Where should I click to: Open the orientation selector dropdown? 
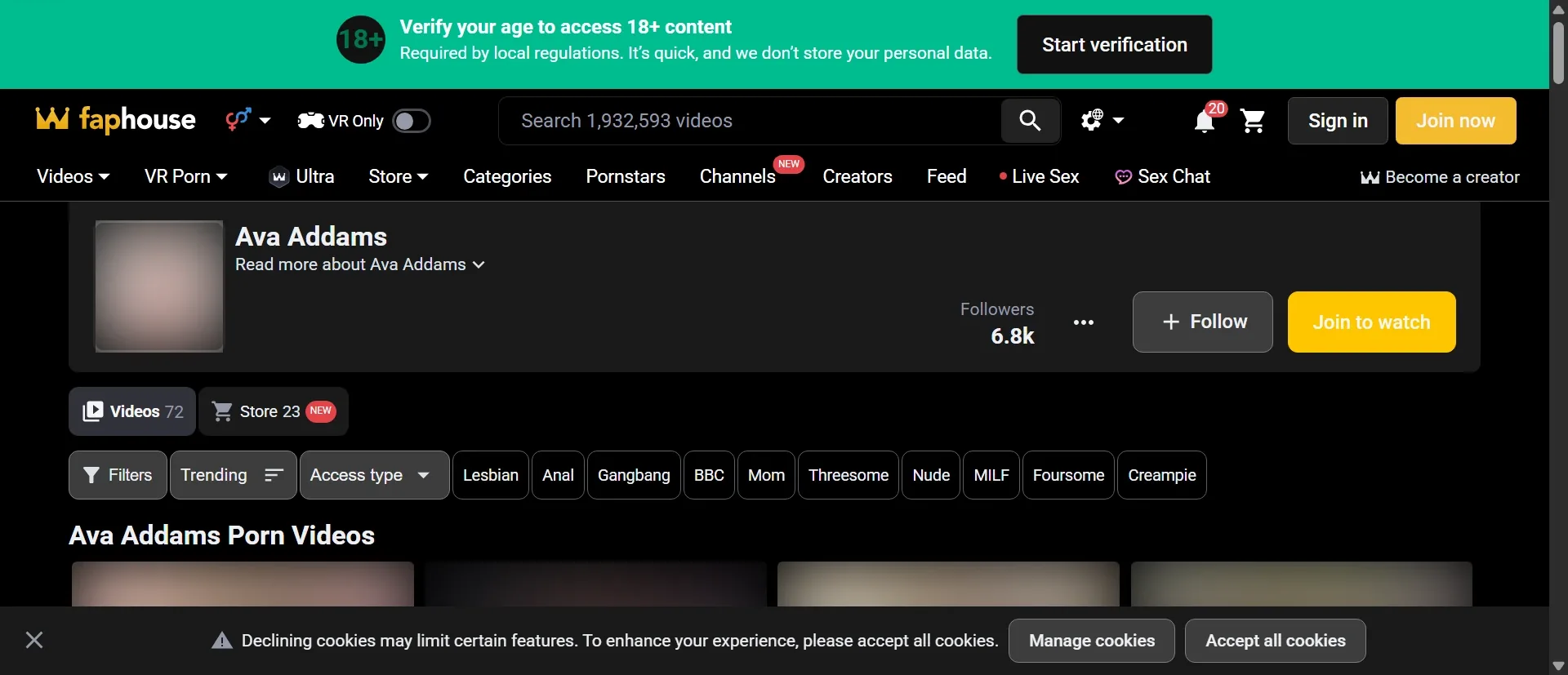tap(248, 120)
